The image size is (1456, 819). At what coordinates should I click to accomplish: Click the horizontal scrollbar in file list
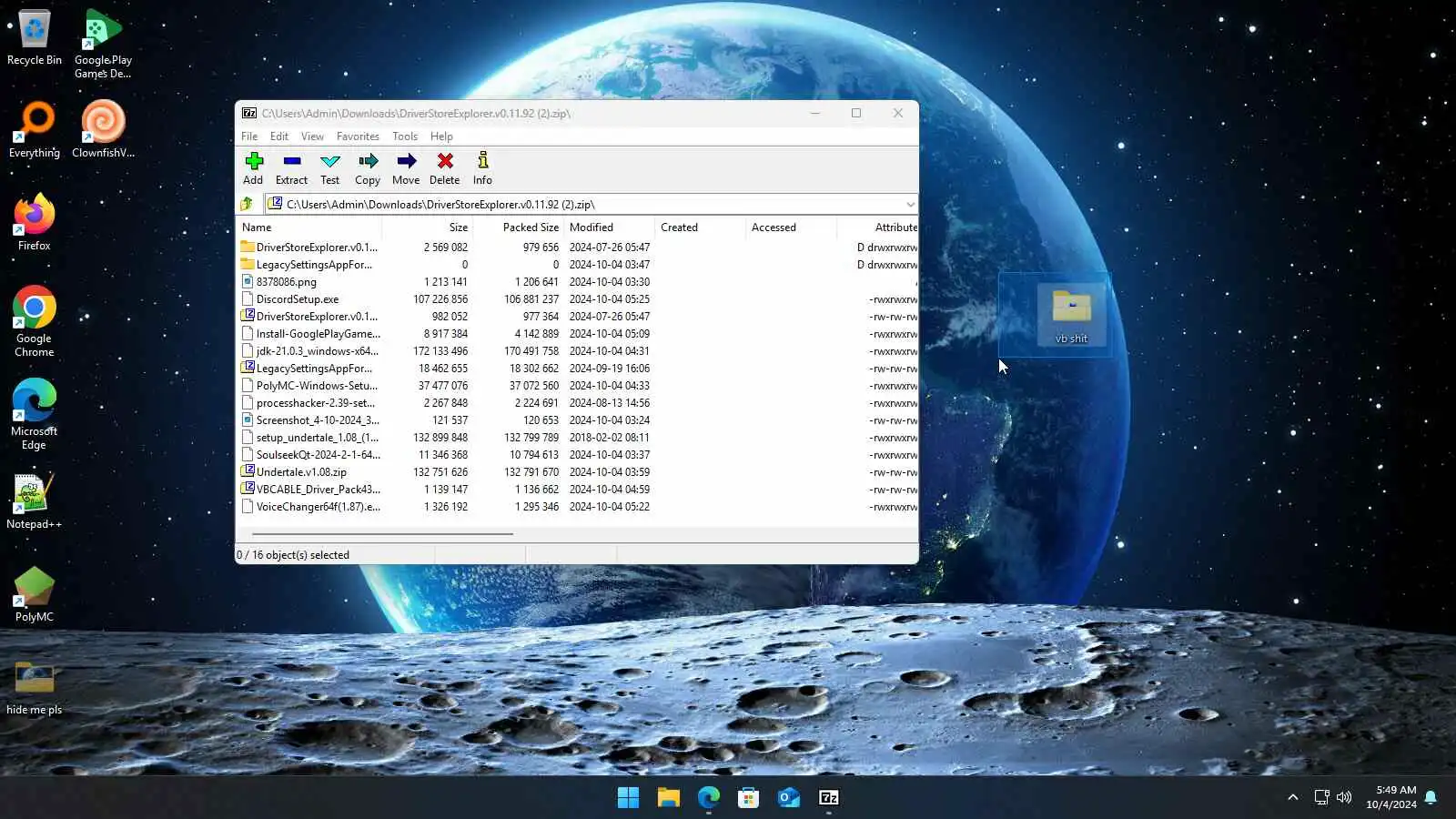tap(382, 534)
